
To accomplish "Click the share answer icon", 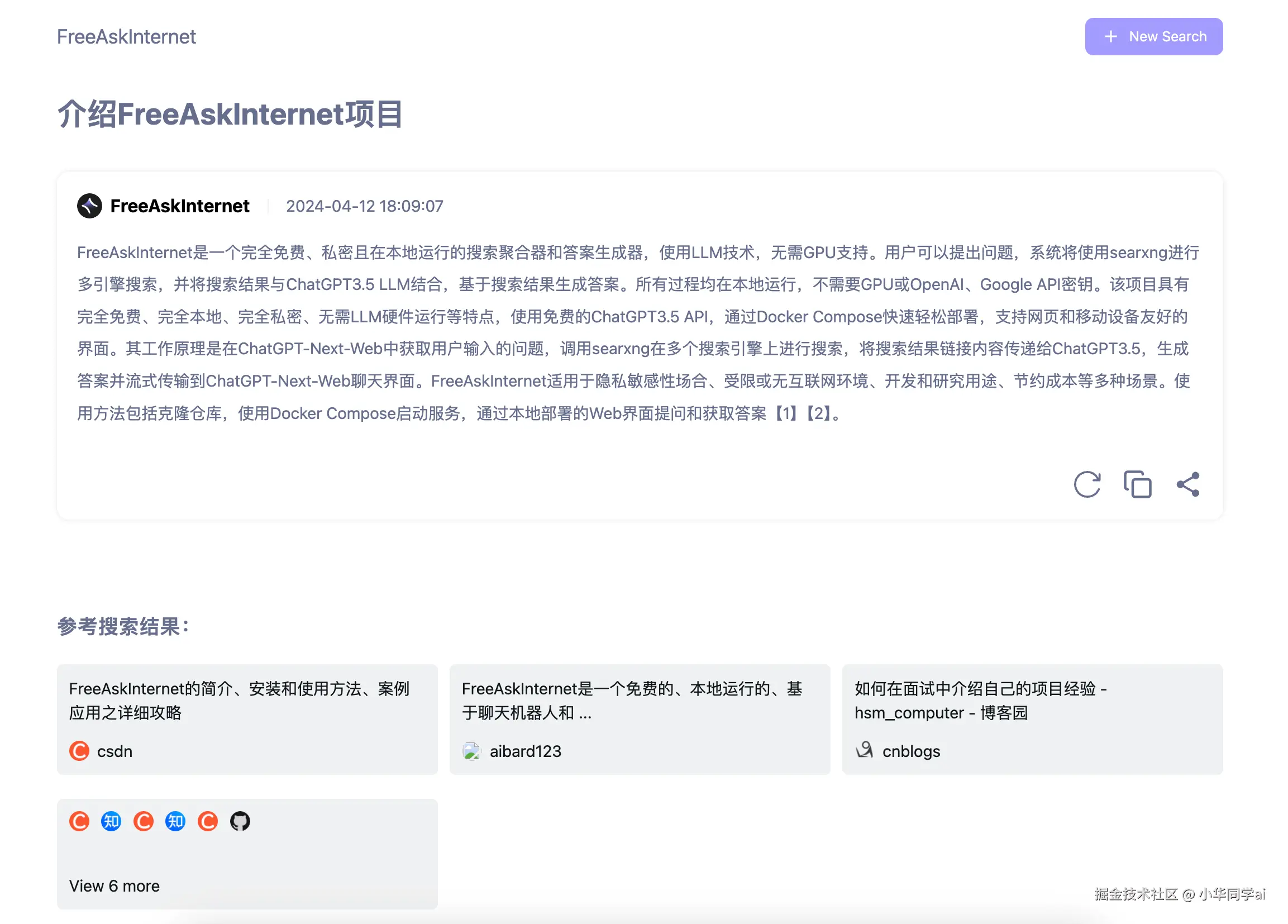I will pos(1187,484).
